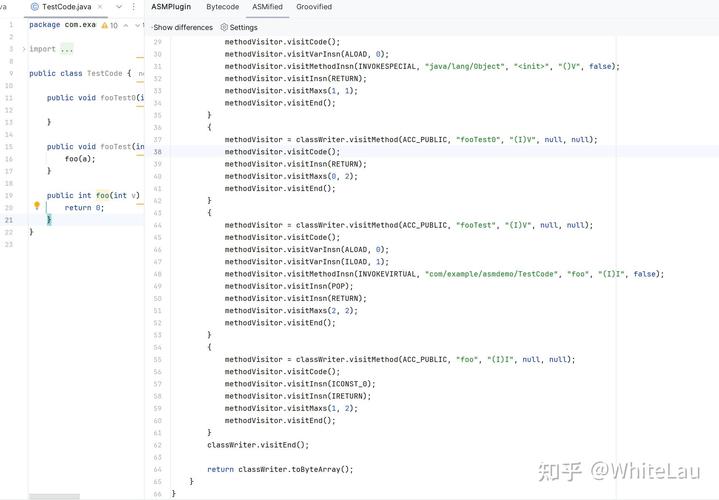Click the 'visitInsn(ICONST_0);' line

click(300, 384)
